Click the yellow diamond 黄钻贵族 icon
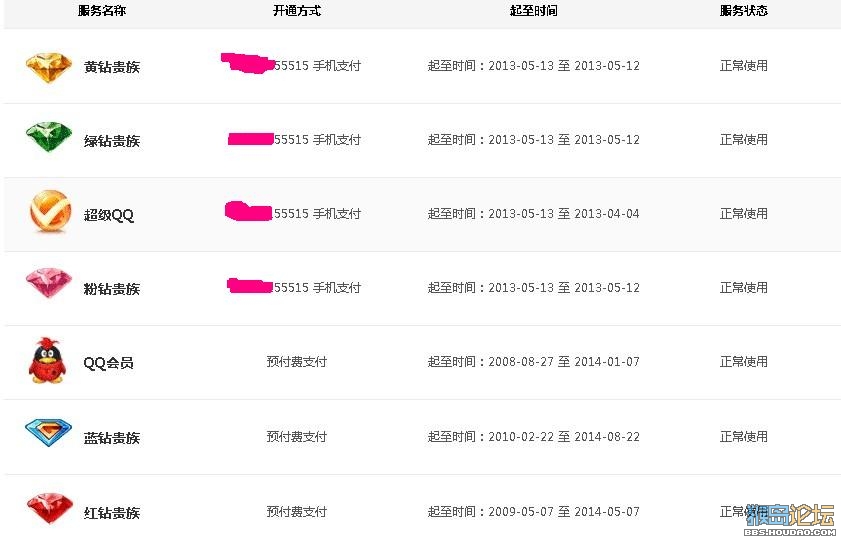This screenshot has height=541, width=841. coord(49,67)
